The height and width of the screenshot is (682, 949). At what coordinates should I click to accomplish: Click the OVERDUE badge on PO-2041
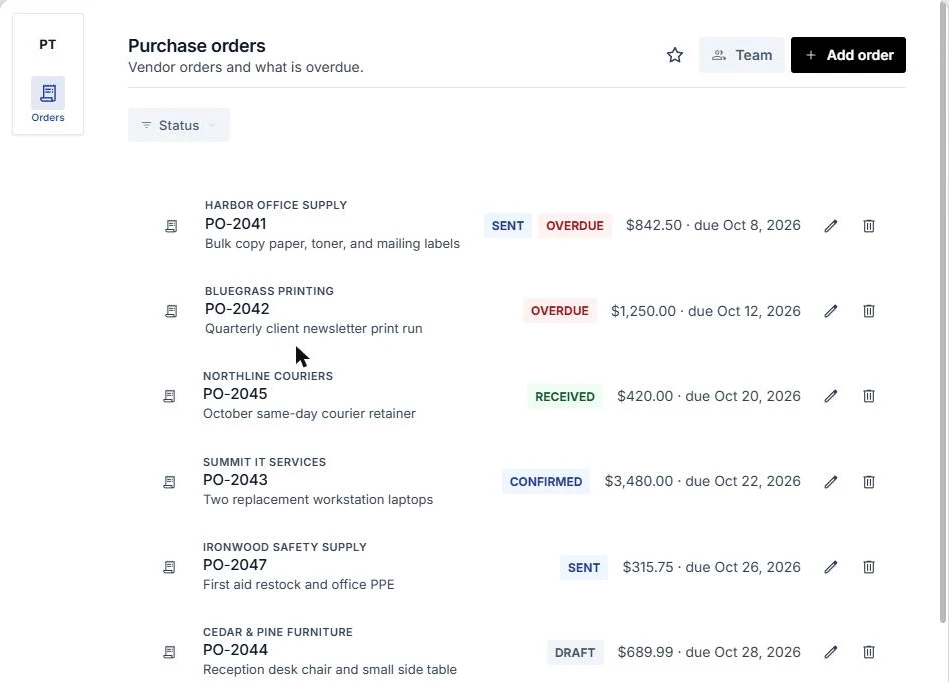tap(574, 226)
